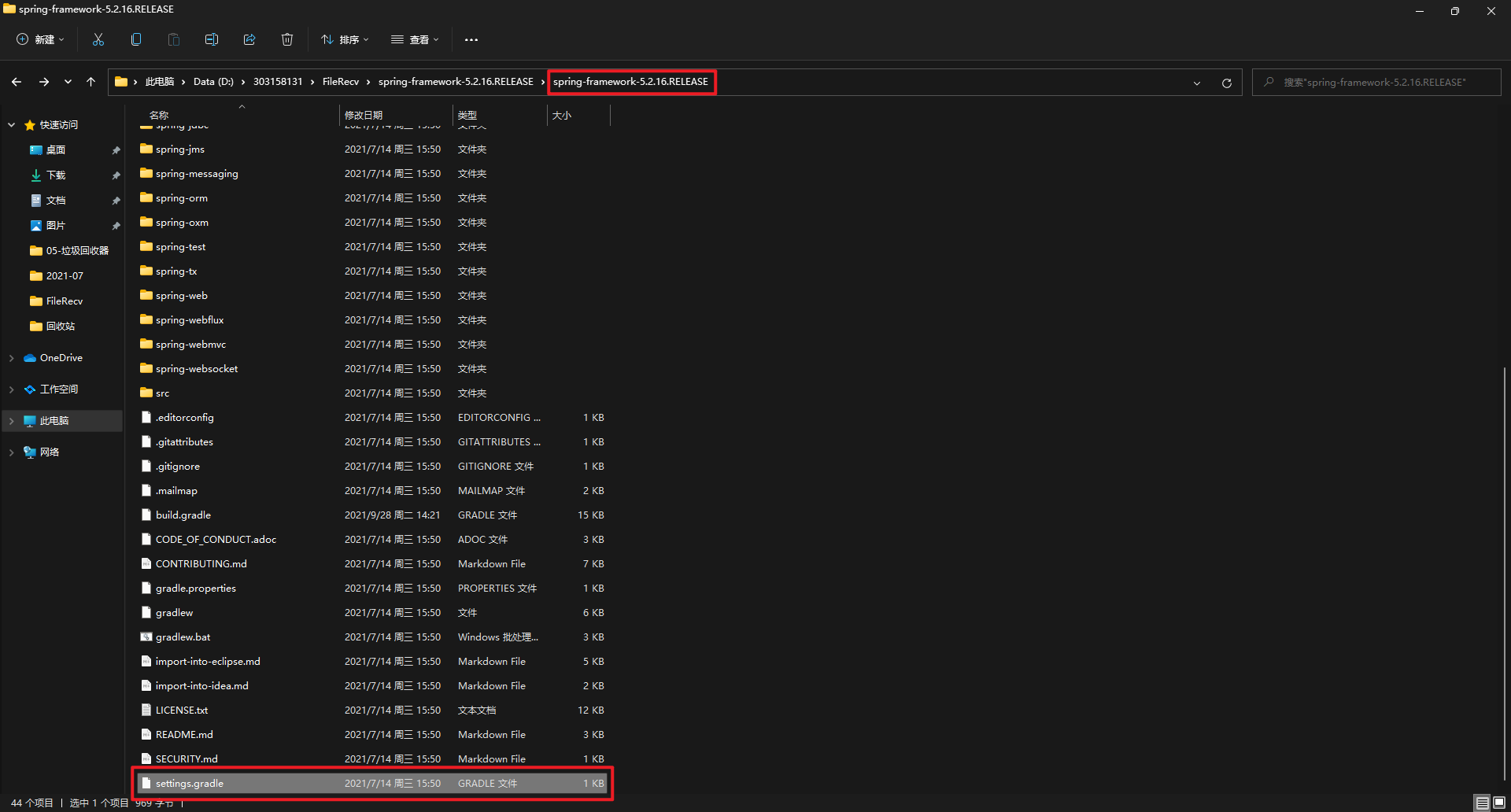Viewport: 1511px width, 812px height.
Task: Select the spring-test folder name
Action: pyautogui.click(x=180, y=247)
